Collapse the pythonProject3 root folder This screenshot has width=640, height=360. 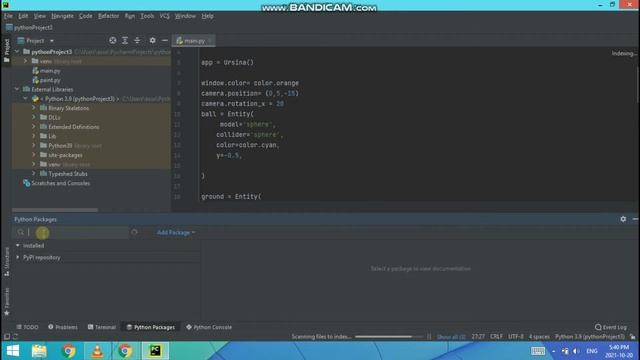pyautogui.click(x=17, y=52)
